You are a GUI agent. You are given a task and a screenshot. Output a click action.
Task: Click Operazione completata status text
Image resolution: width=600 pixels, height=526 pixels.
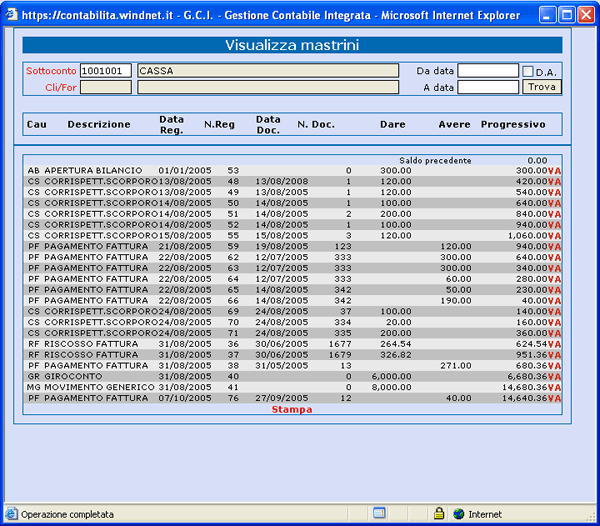click(67, 515)
